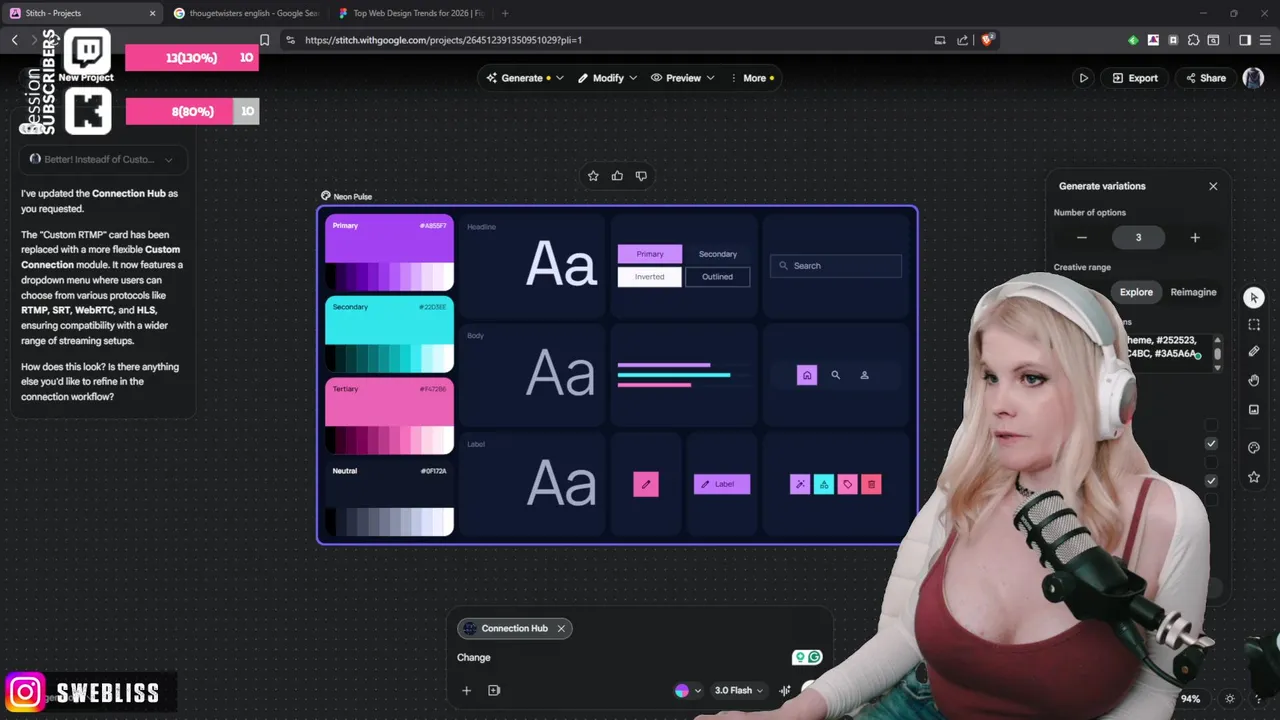Activate the pencil edit tool
The height and width of the screenshot is (720, 1280).
pyautogui.click(x=1254, y=352)
